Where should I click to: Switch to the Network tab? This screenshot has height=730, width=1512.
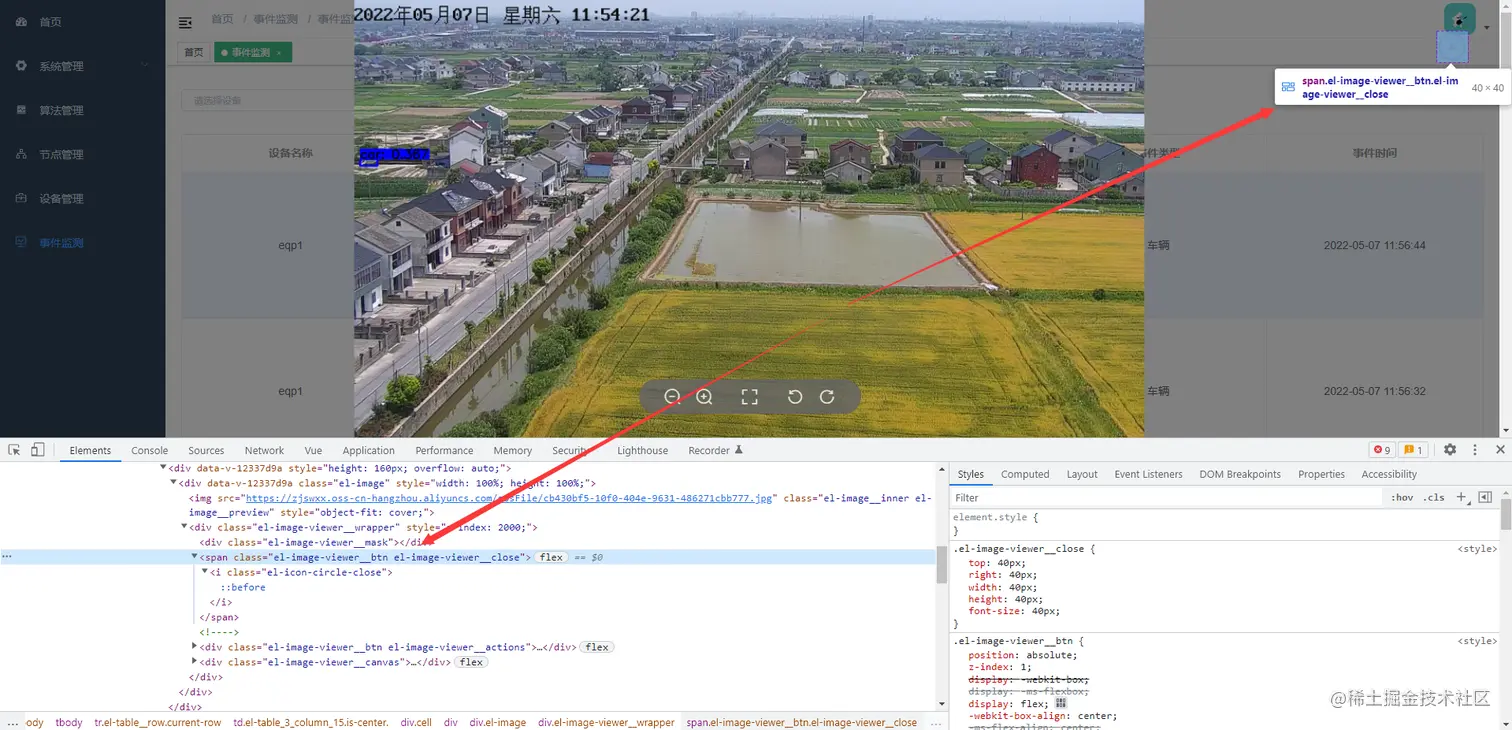(x=264, y=450)
